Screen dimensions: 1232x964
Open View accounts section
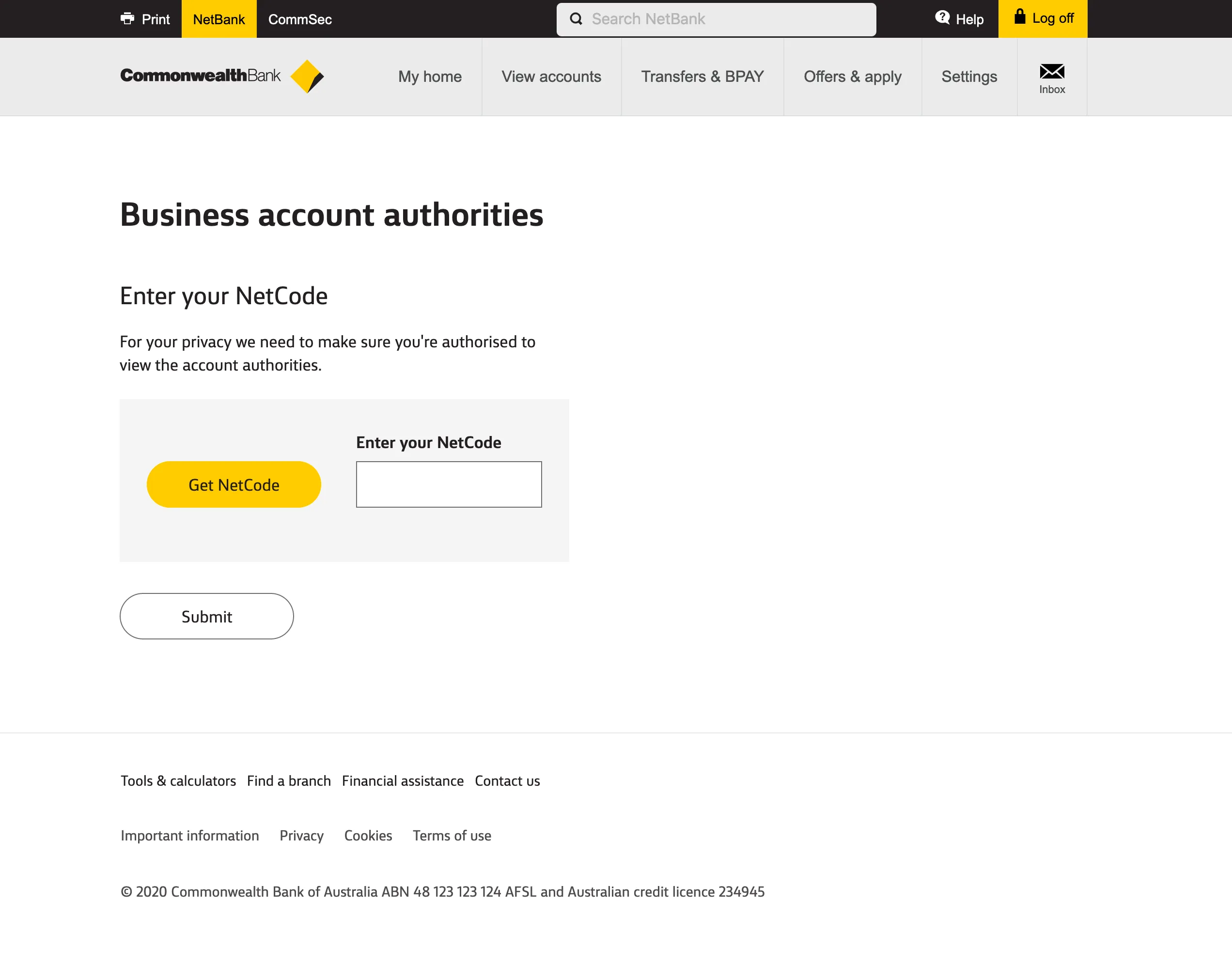[x=551, y=77]
